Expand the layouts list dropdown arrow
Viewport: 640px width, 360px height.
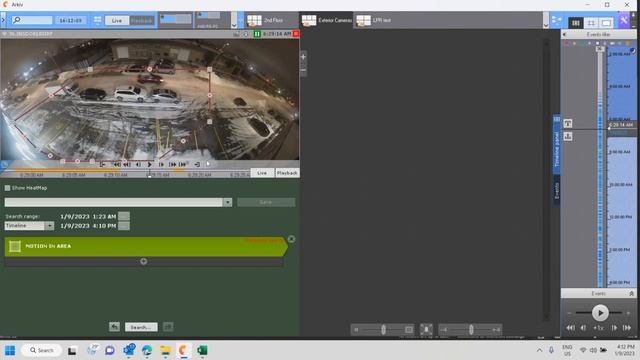(x=234, y=24)
